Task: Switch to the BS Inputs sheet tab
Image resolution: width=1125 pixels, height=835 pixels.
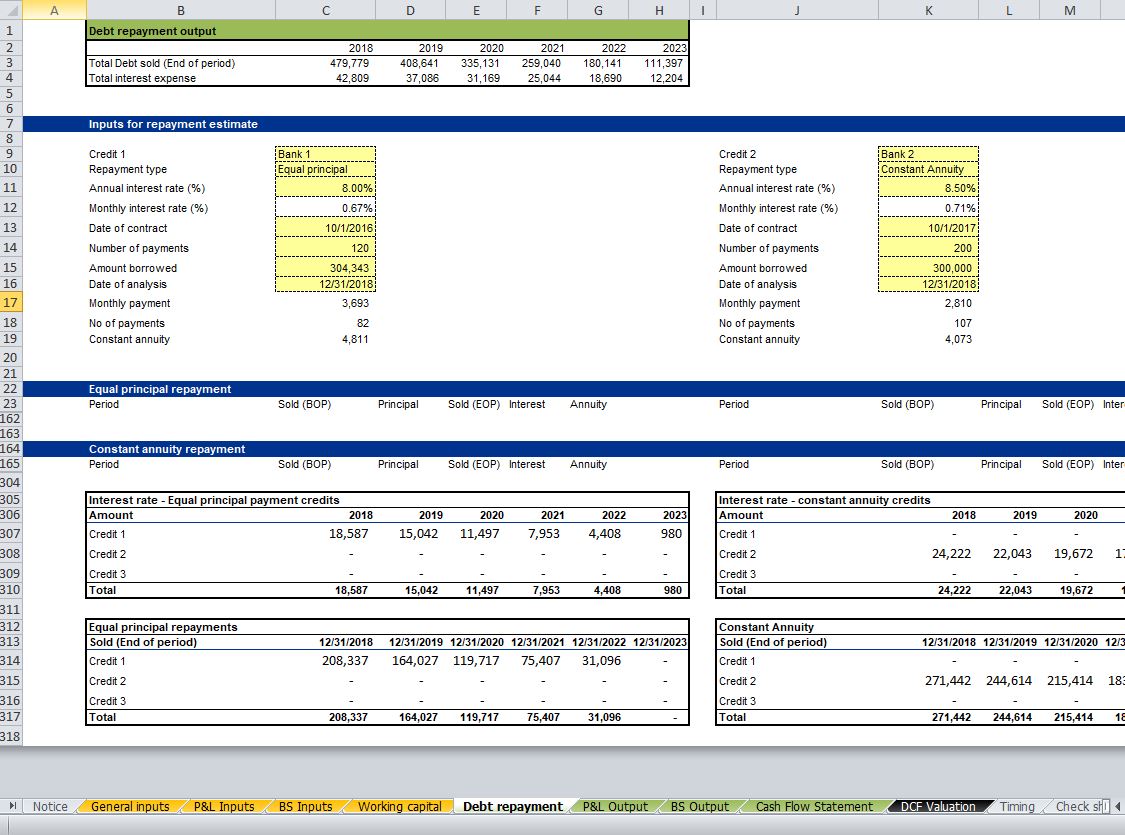Action: click(306, 806)
